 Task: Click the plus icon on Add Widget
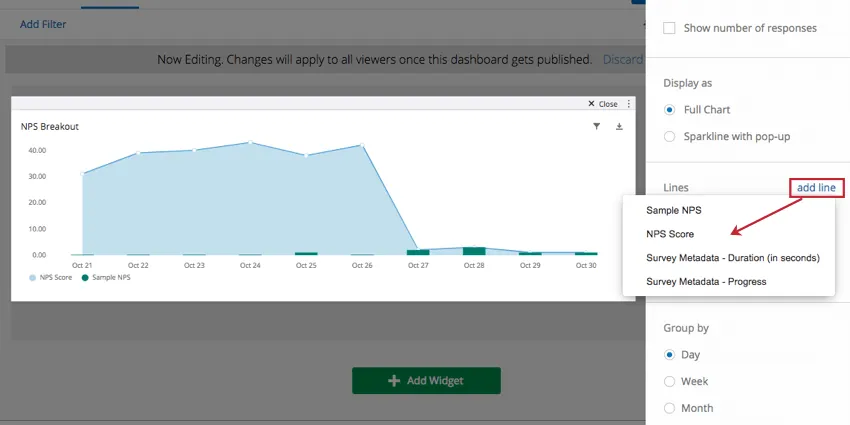point(394,381)
